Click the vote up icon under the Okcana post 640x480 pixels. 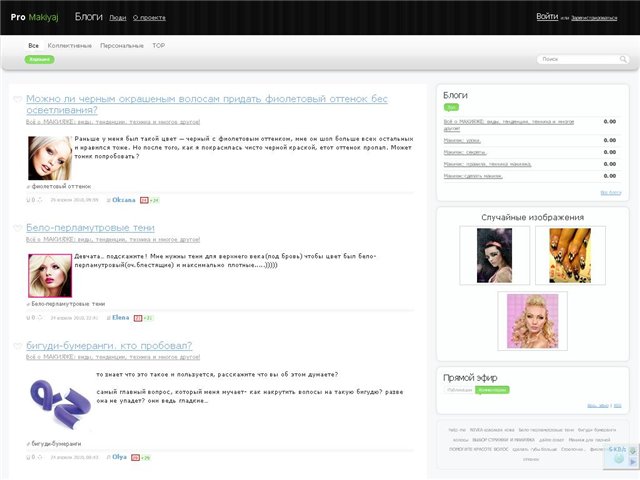pos(28,200)
